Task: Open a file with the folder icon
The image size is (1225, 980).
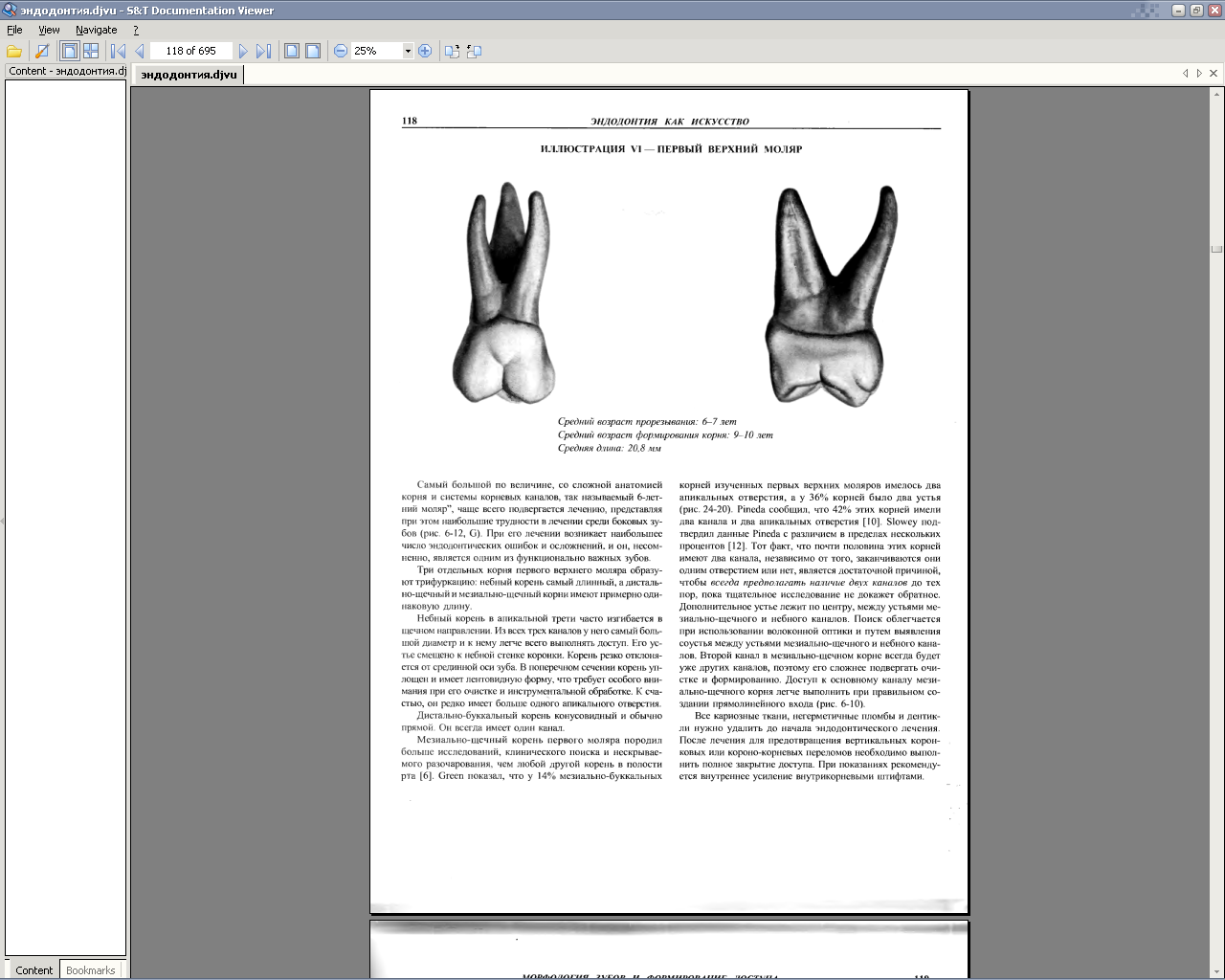Action: click(14, 51)
